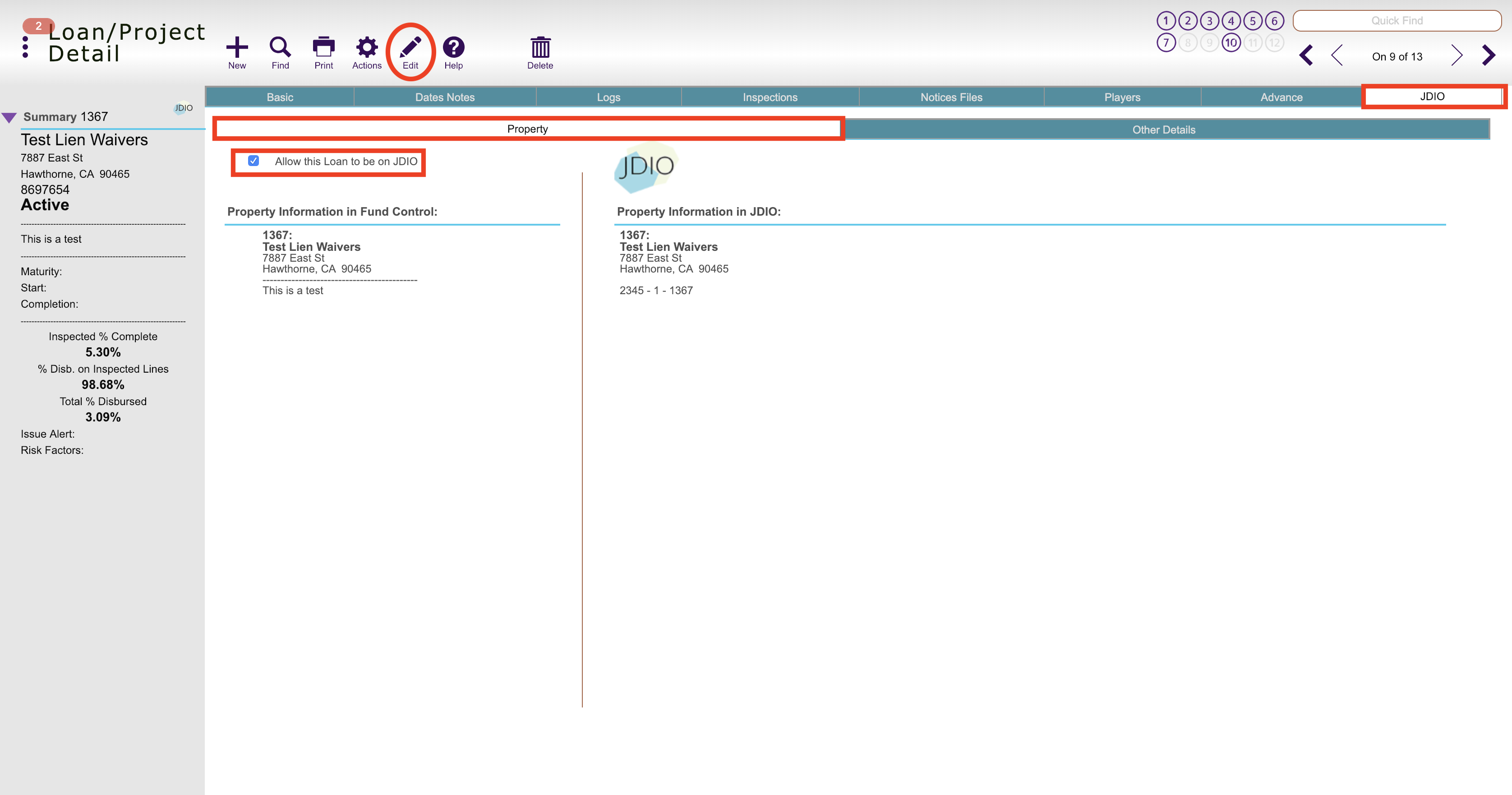This screenshot has height=795, width=1512.
Task: Select record circle number 10
Action: pos(1231,42)
